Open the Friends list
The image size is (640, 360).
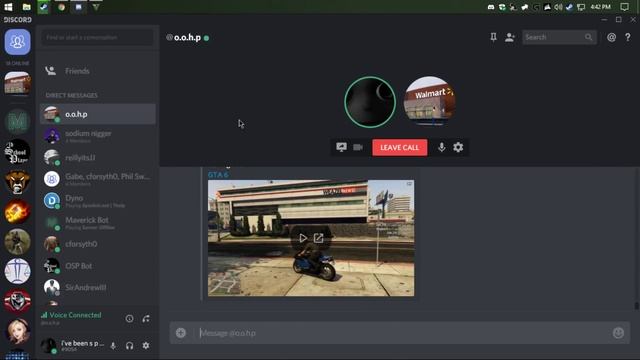click(x=98, y=71)
